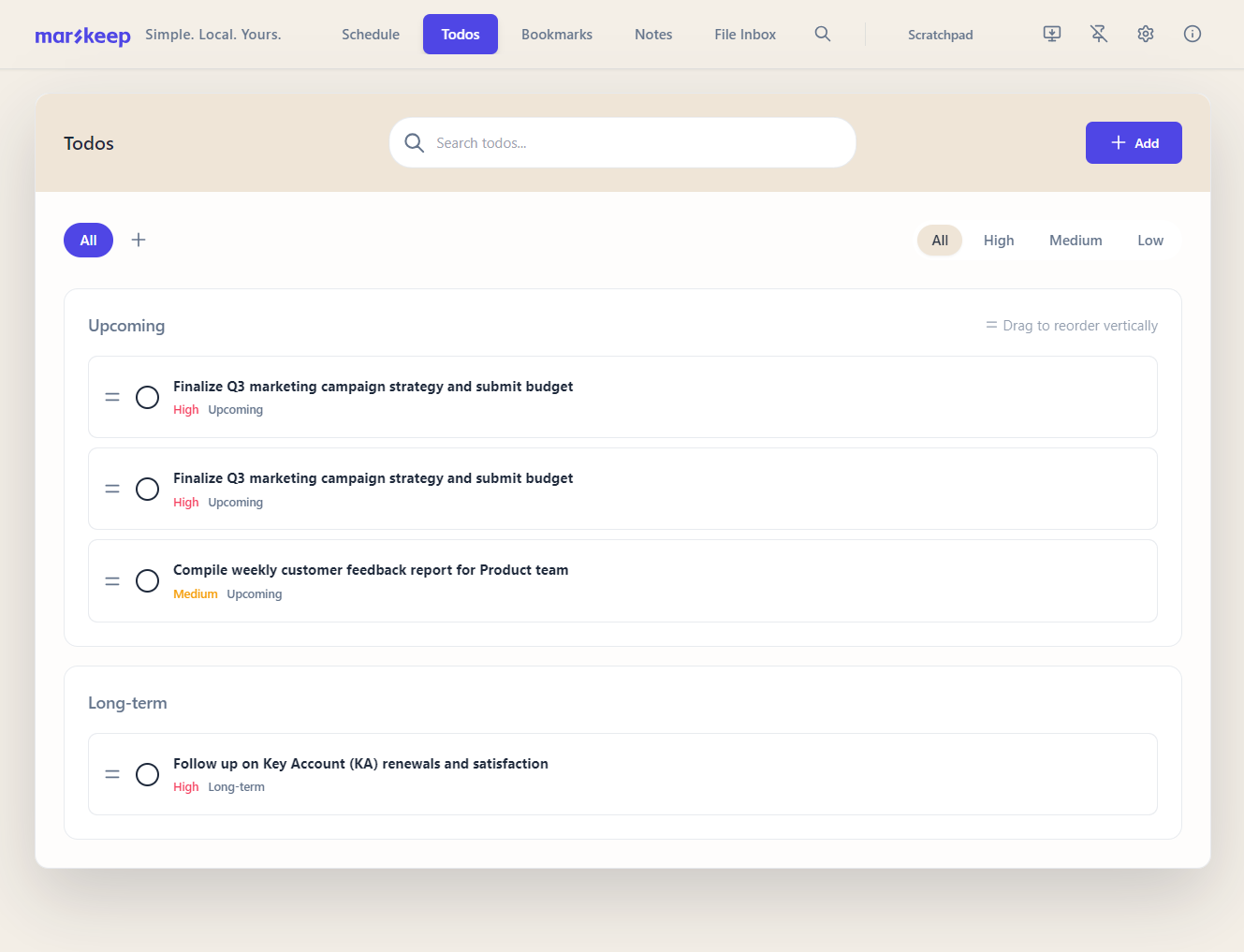
Task: Click the Long-term section heading
Action: point(127,703)
